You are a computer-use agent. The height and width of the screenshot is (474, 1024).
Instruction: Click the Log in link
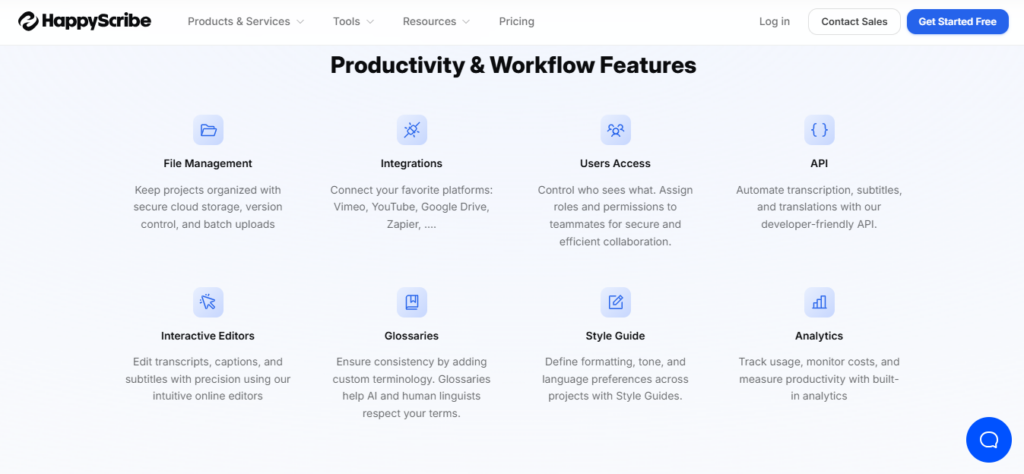tap(774, 21)
